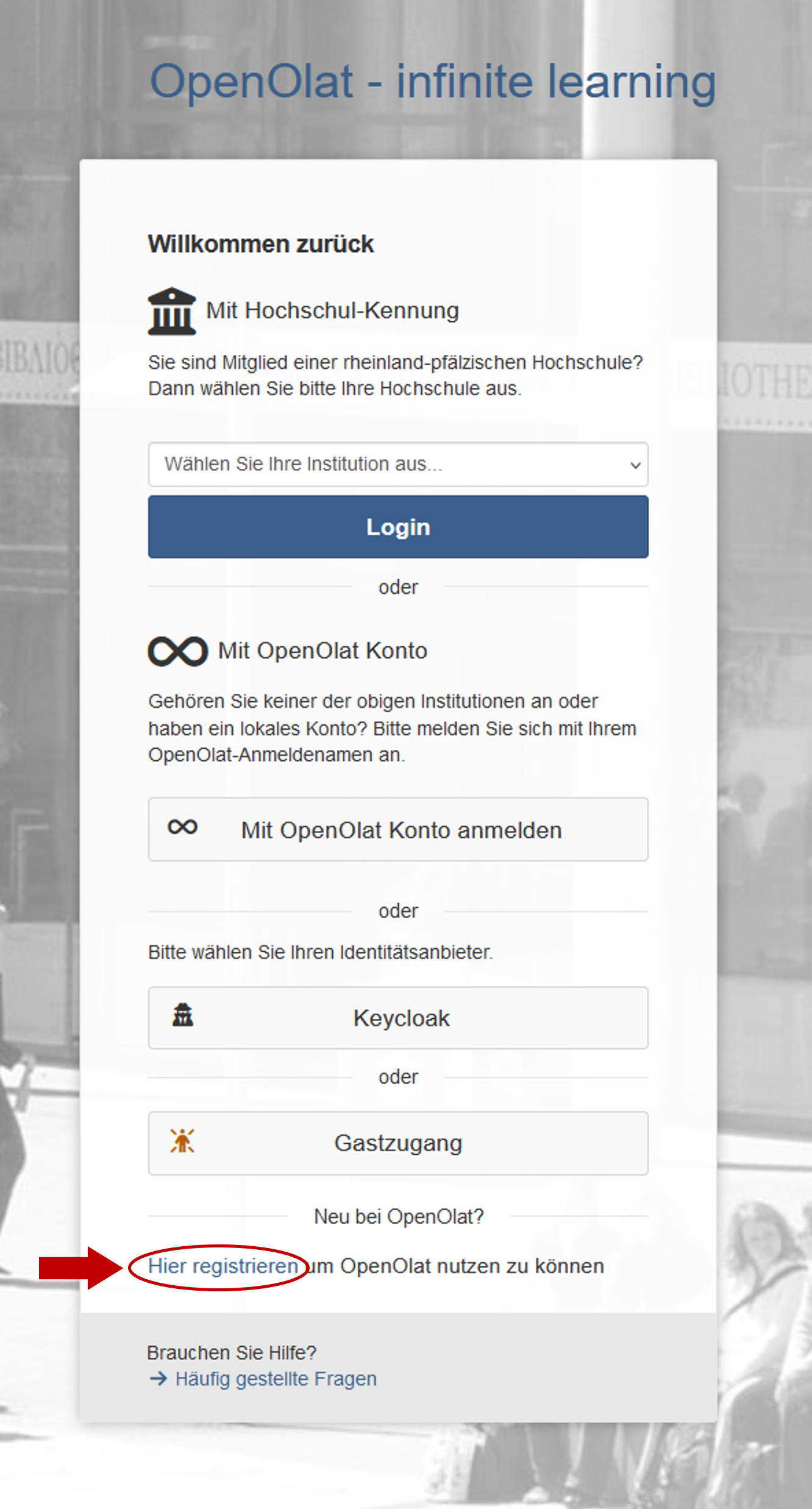Click the orange Gastzugang person icon
812x1509 pixels.
point(182,1141)
